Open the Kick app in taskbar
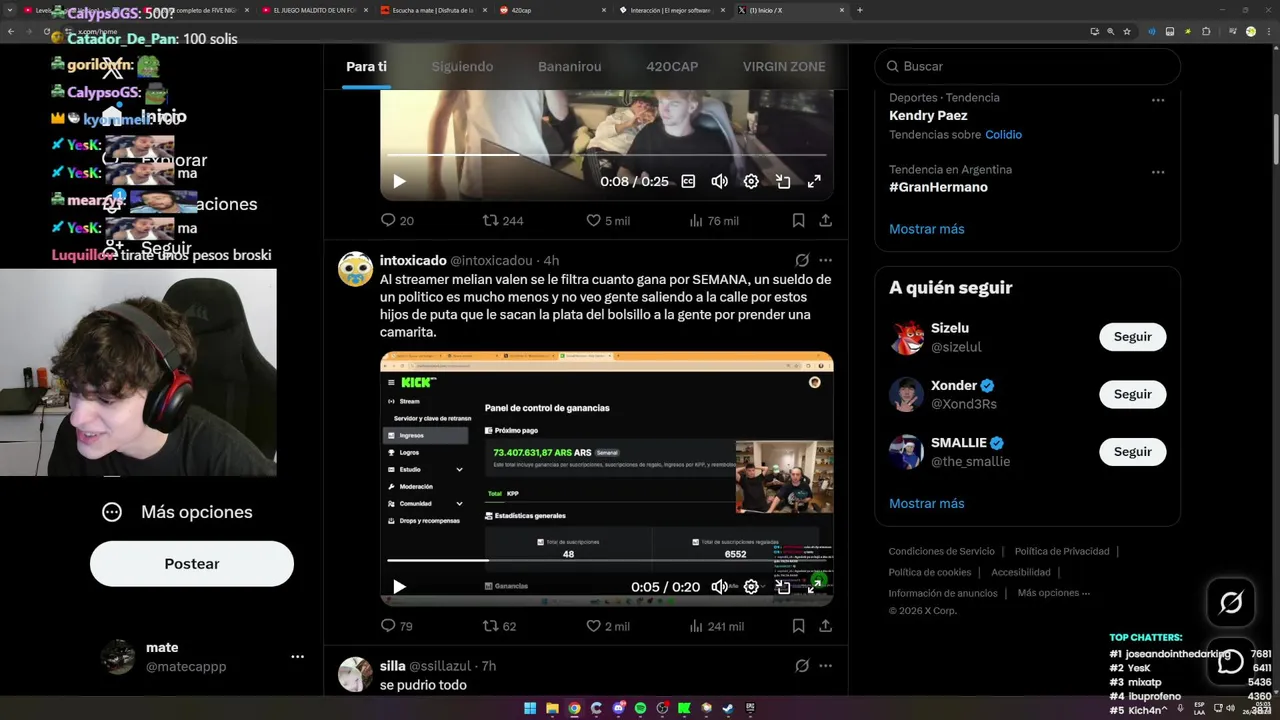1280x720 pixels. click(x=684, y=708)
